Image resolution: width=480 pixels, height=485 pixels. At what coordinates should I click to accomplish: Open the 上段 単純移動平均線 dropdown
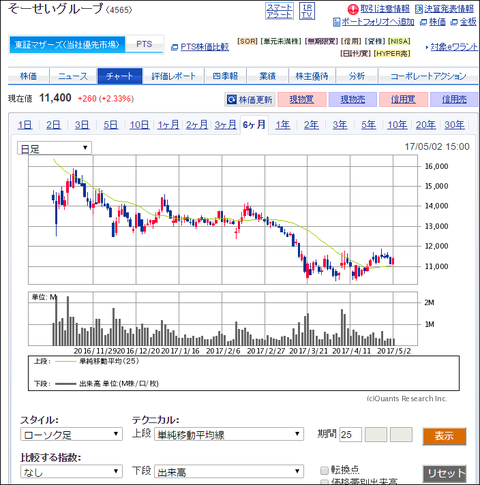pos(229,434)
